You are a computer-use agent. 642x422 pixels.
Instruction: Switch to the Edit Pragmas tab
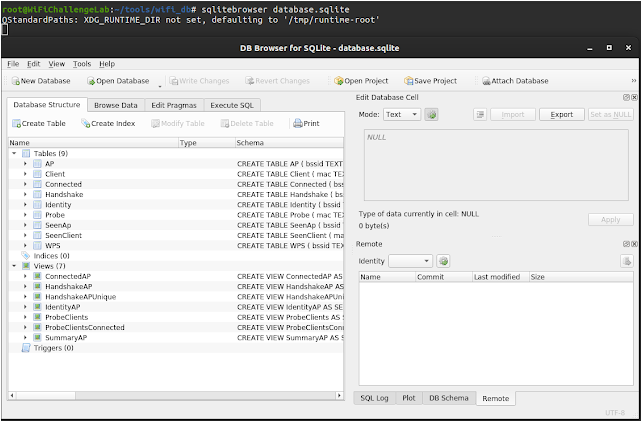174,105
